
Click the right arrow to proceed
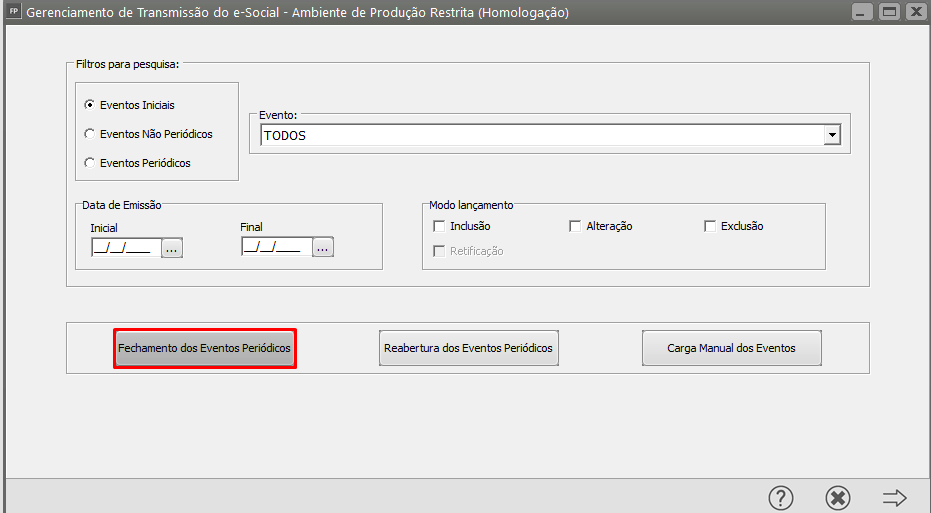pos(894,497)
